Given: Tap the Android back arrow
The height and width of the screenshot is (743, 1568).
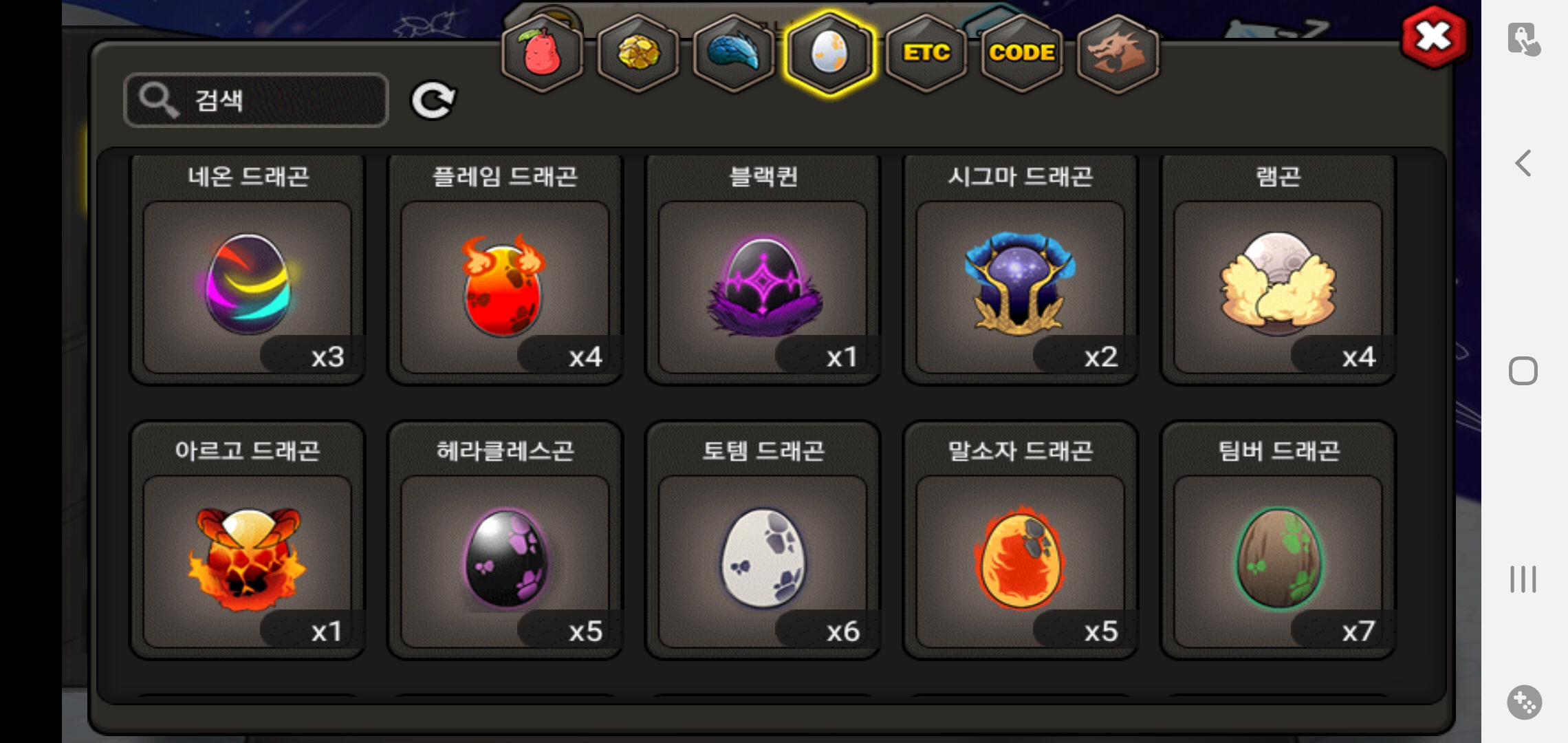Looking at the screenshot, I should pyautogui.click(x=1523, y=164).
